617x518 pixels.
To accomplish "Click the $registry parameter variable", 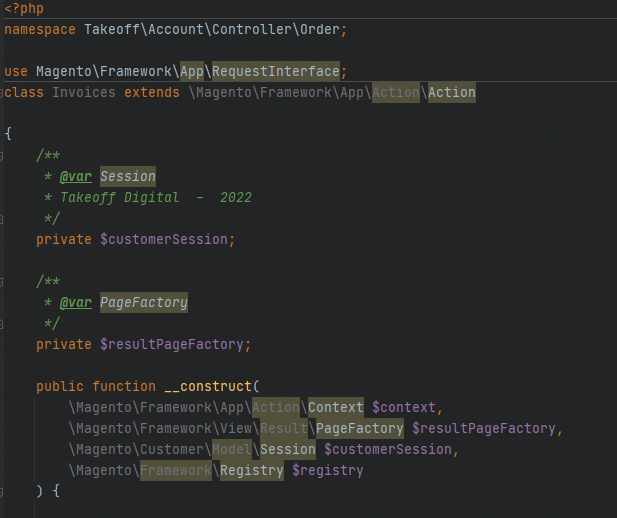I will (x=327, y=470).
